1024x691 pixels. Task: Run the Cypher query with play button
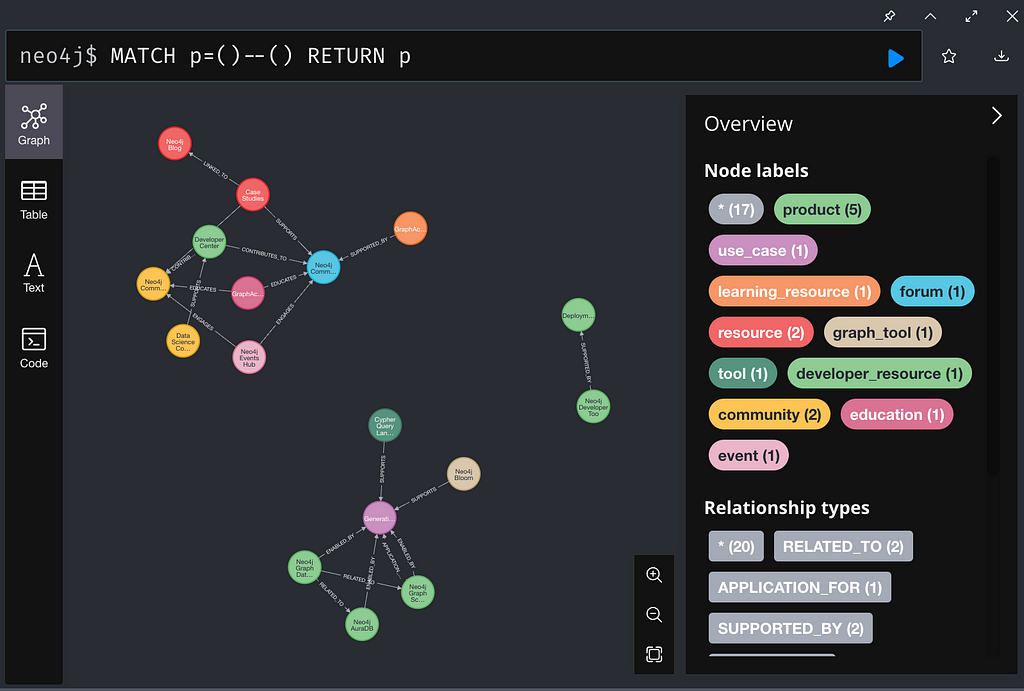pyautogui.click(x=895, y=58)
